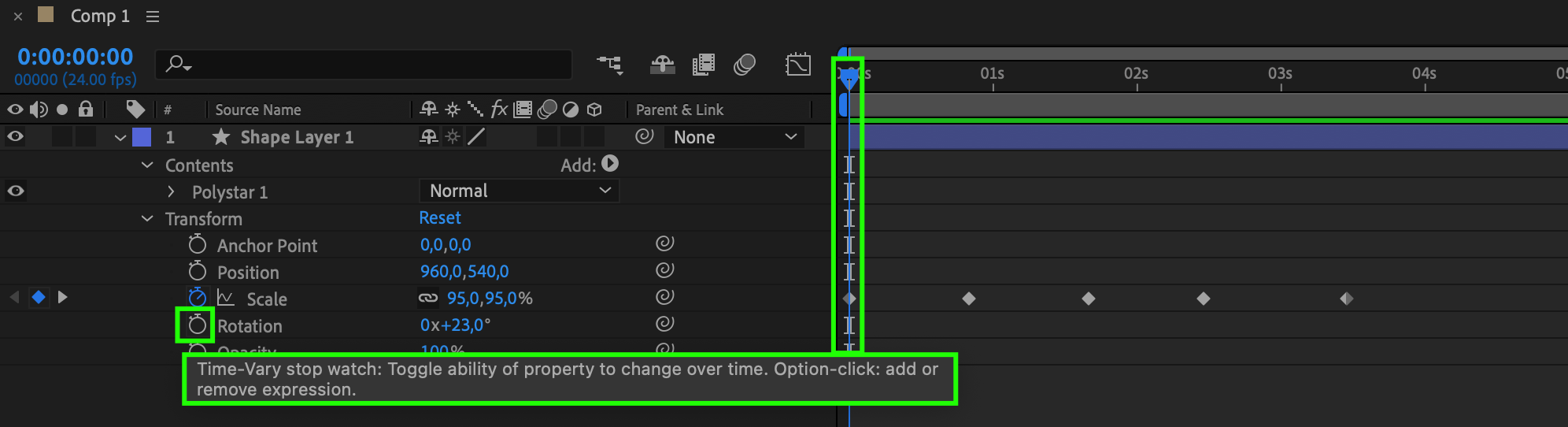Collapse the Transform group
1568x427 pixels.
pyautogui.click(x=147, y=218)
